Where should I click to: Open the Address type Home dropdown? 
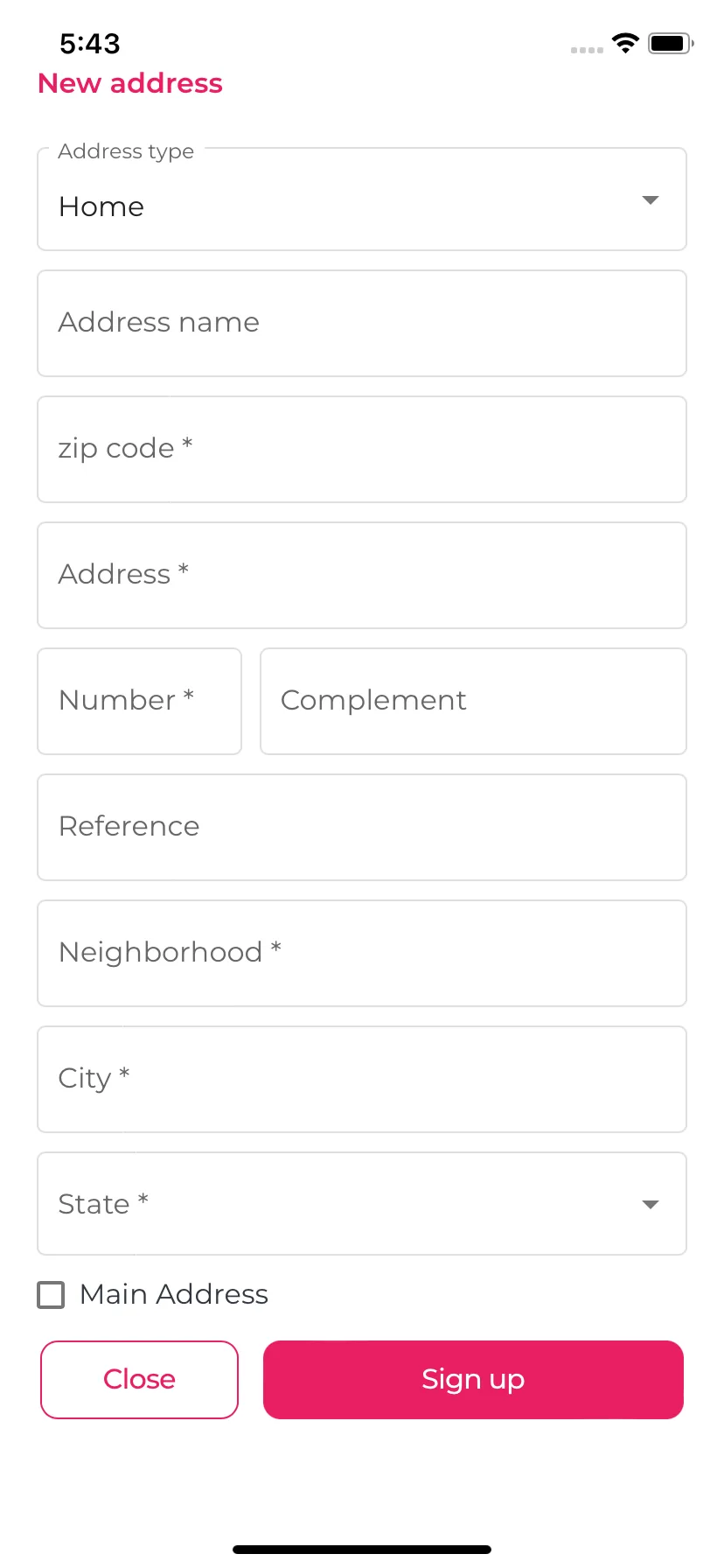[362, 199]
